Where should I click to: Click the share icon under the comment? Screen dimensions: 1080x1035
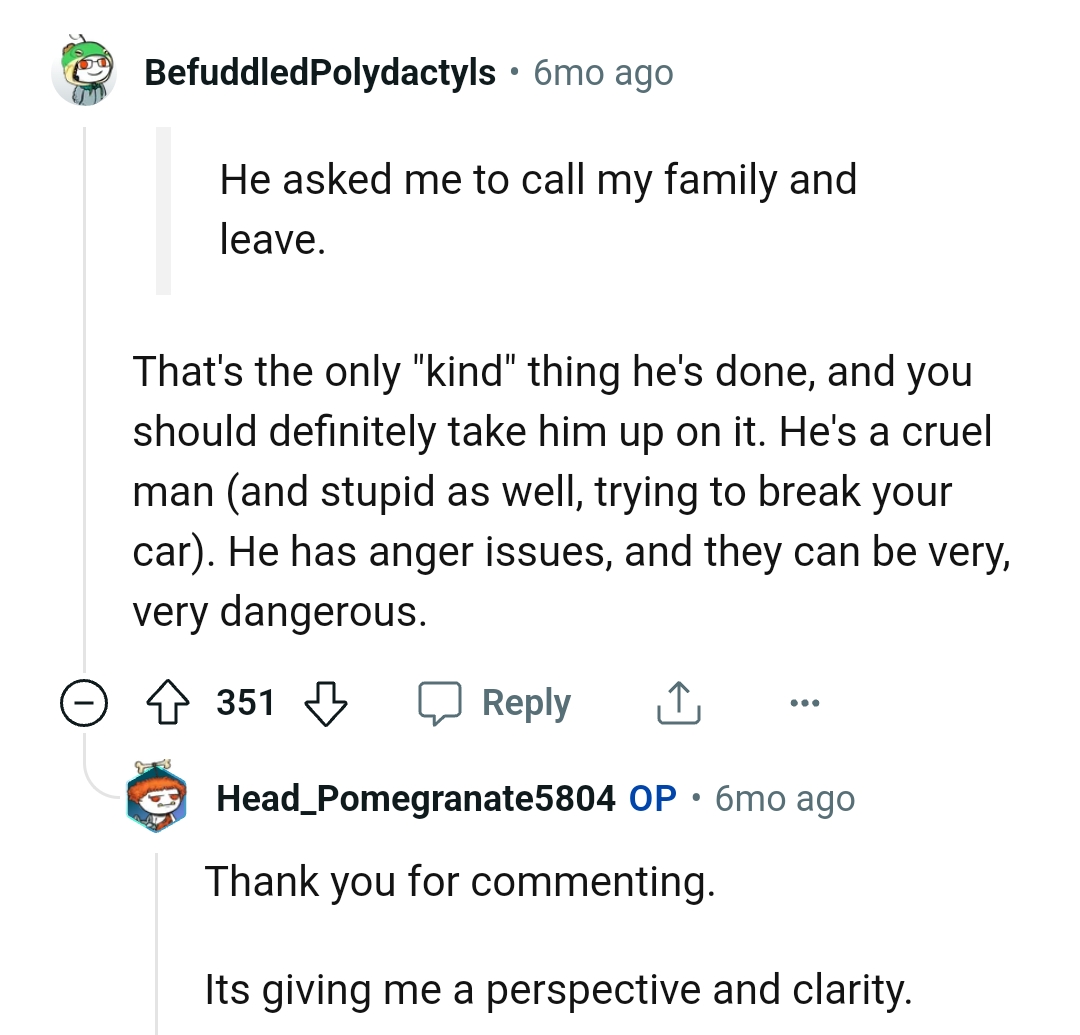pyautogui.click(x=678, y=702)
